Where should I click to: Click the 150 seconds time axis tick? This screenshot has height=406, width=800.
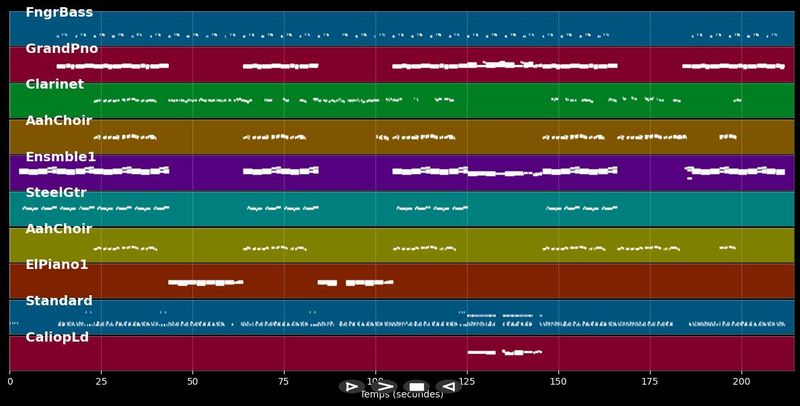pos(558,381)
